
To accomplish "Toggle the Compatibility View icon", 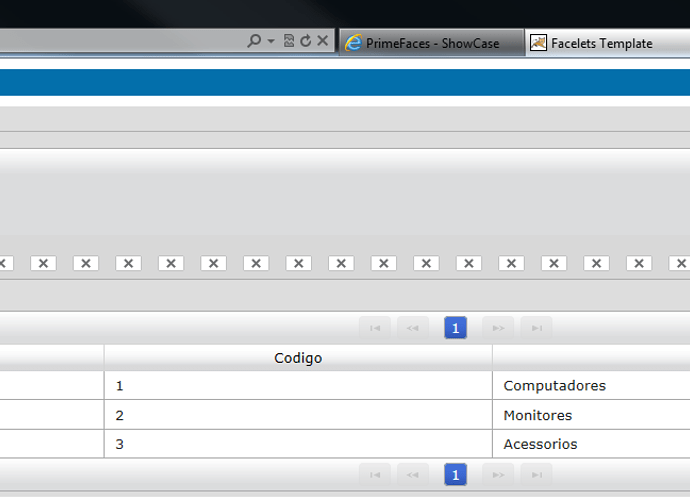I will click(x=289, y=41).
